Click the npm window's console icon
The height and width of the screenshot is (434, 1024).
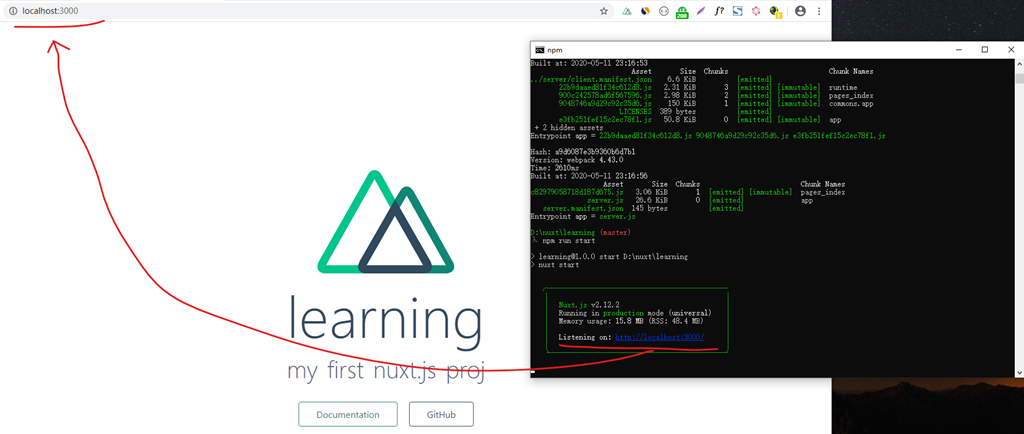539,50
